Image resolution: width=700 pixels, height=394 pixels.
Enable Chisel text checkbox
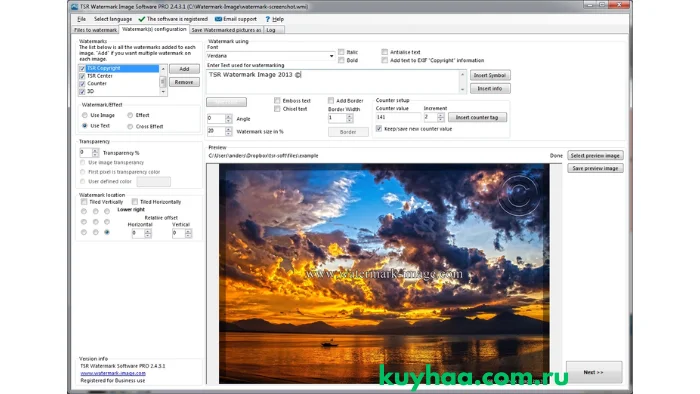pos(277,109)
